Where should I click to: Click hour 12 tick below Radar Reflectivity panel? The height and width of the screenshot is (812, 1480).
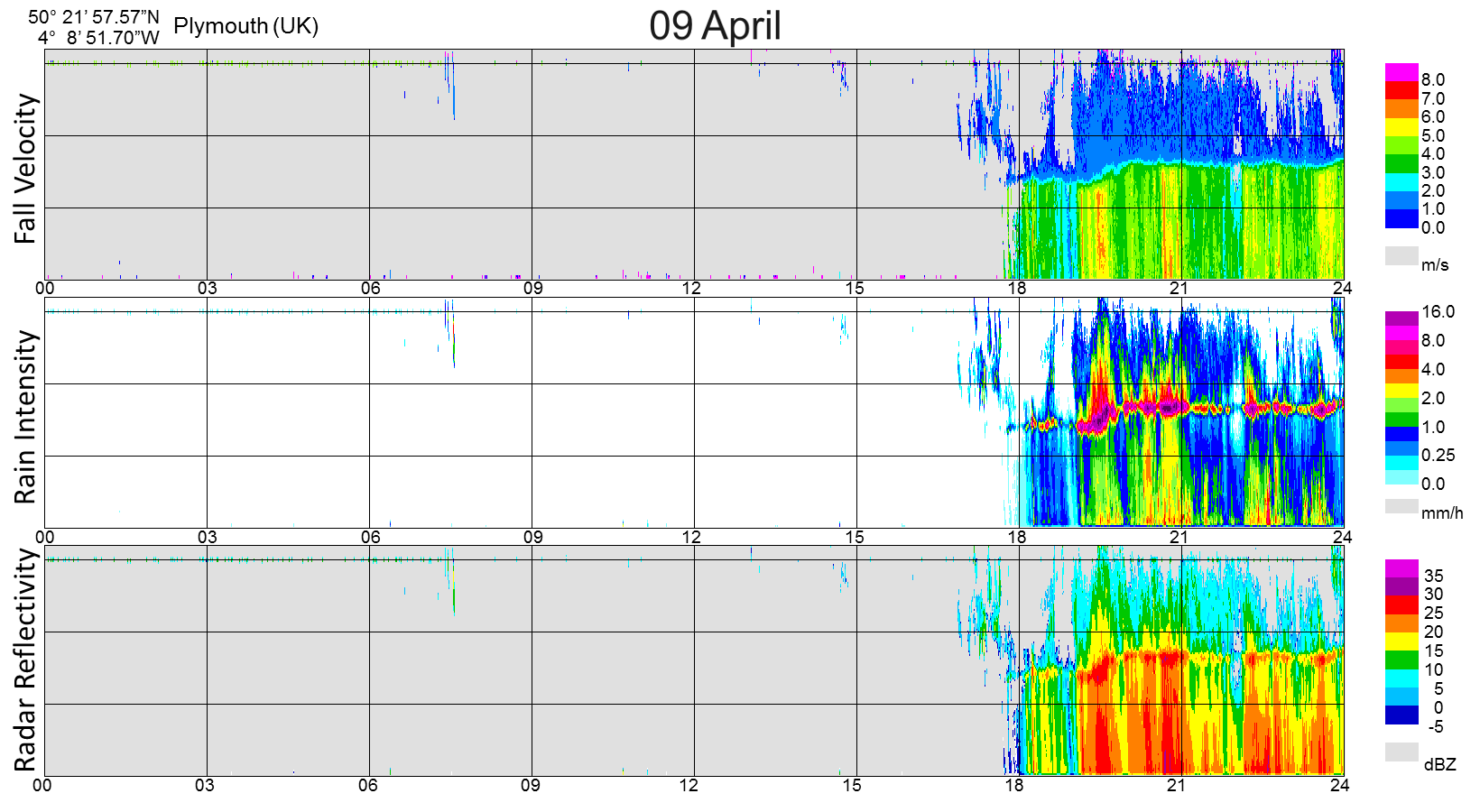tap(689, 785)
